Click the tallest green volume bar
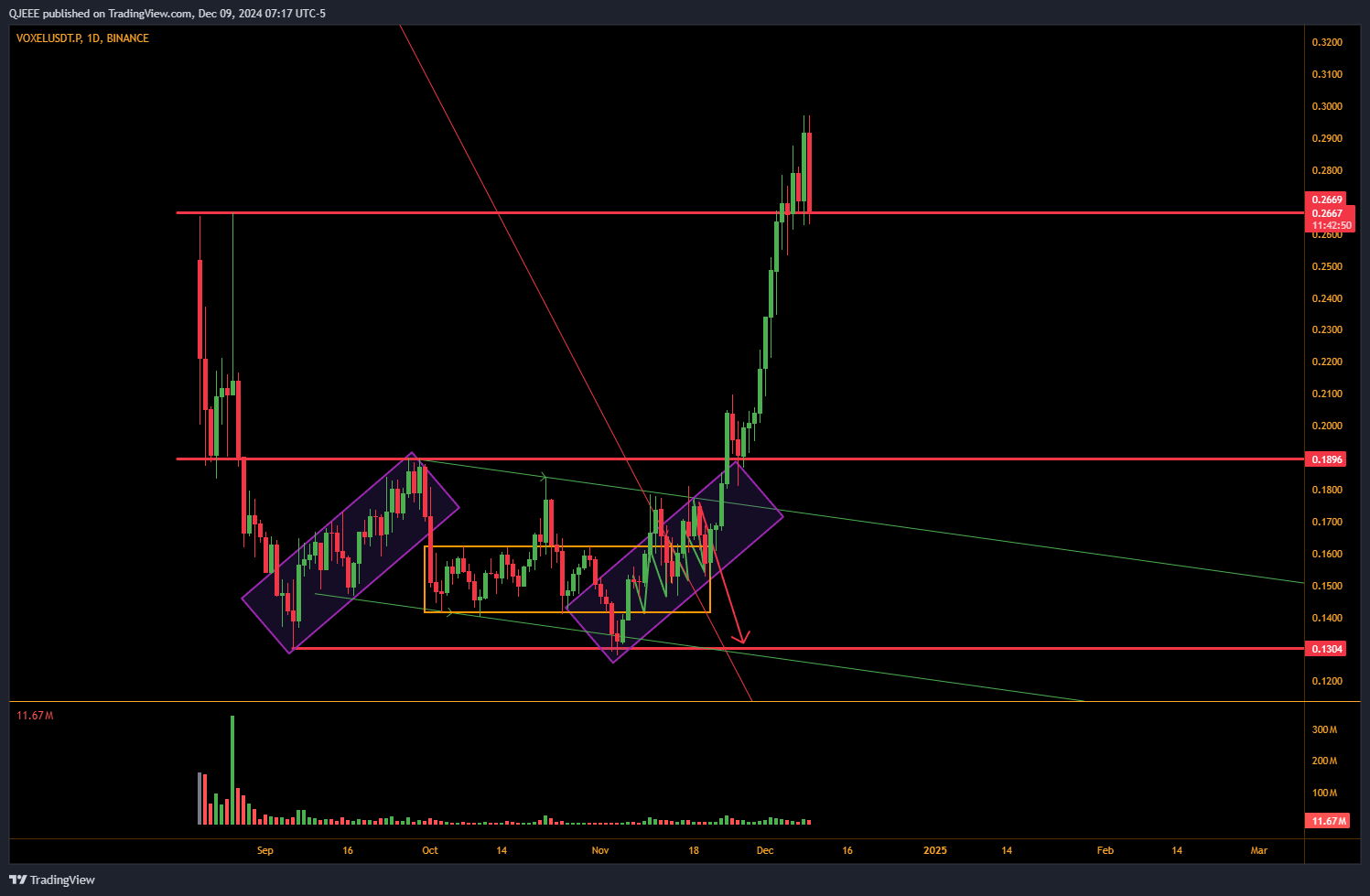Image resolution: width=1370 pixels, height=896 pixels. point(232,770)
